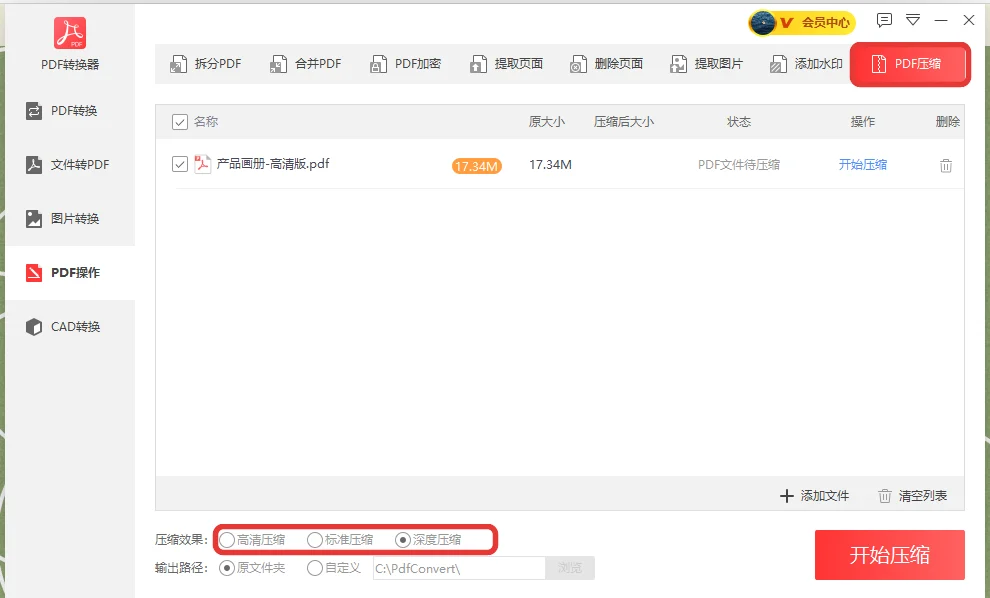Open the dropdown menu in title bar
The width and height of the screenshot is (990, 598).
point(913,20)
